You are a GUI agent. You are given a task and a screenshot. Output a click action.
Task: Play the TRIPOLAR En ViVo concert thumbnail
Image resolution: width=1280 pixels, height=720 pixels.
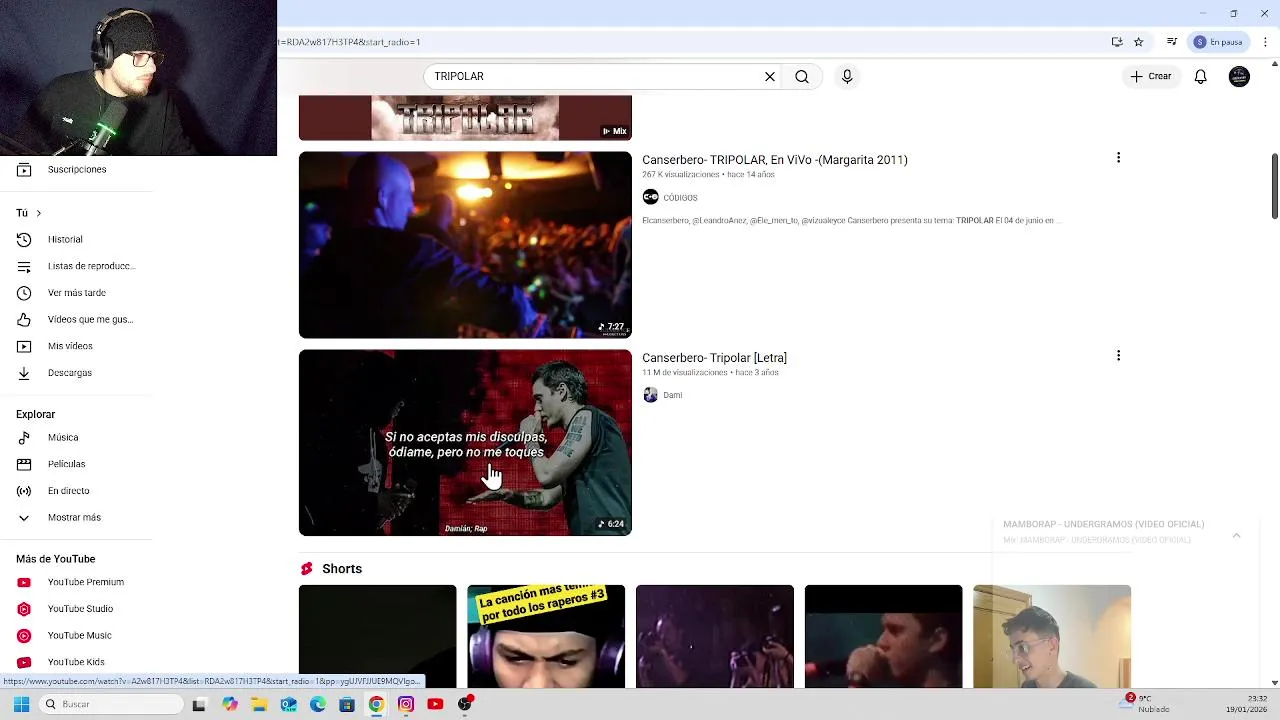(465, 245)
